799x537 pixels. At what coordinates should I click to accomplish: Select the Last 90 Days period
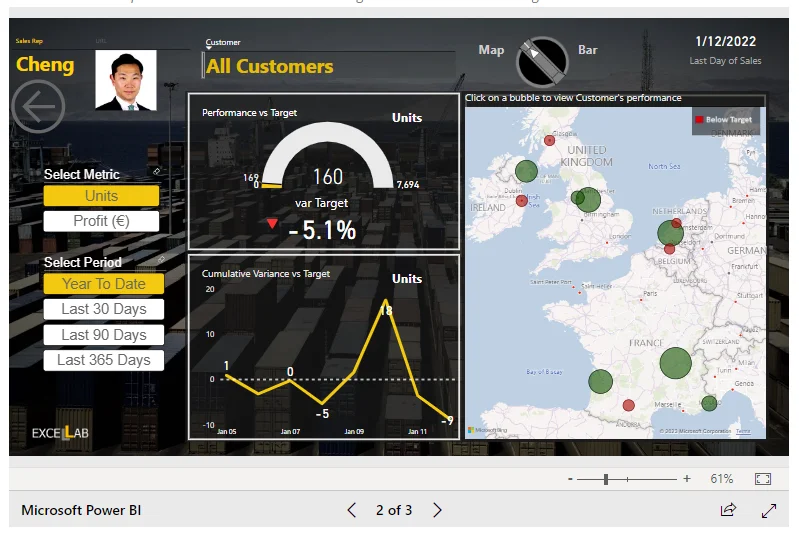104,335
